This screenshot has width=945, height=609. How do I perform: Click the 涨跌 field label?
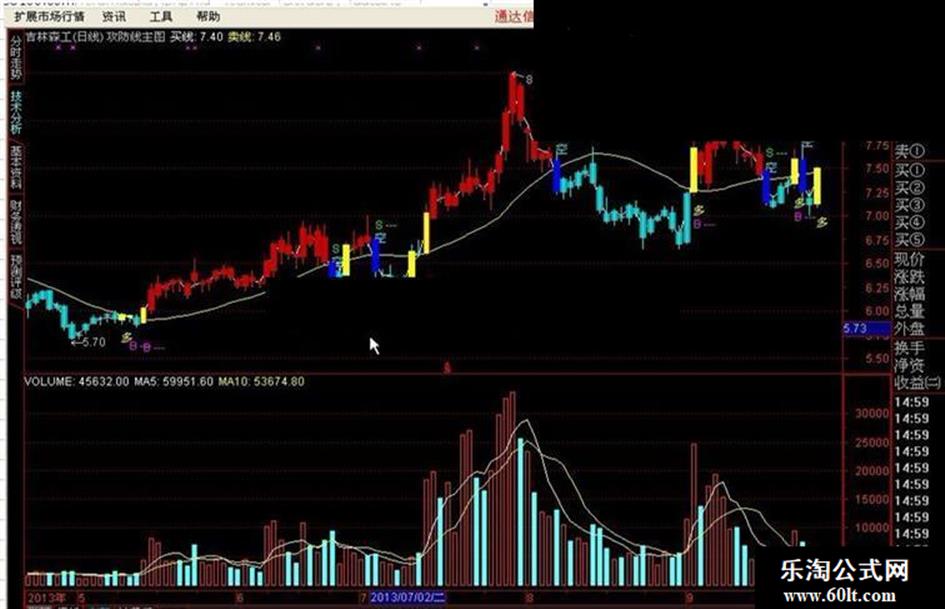point(909,277)
